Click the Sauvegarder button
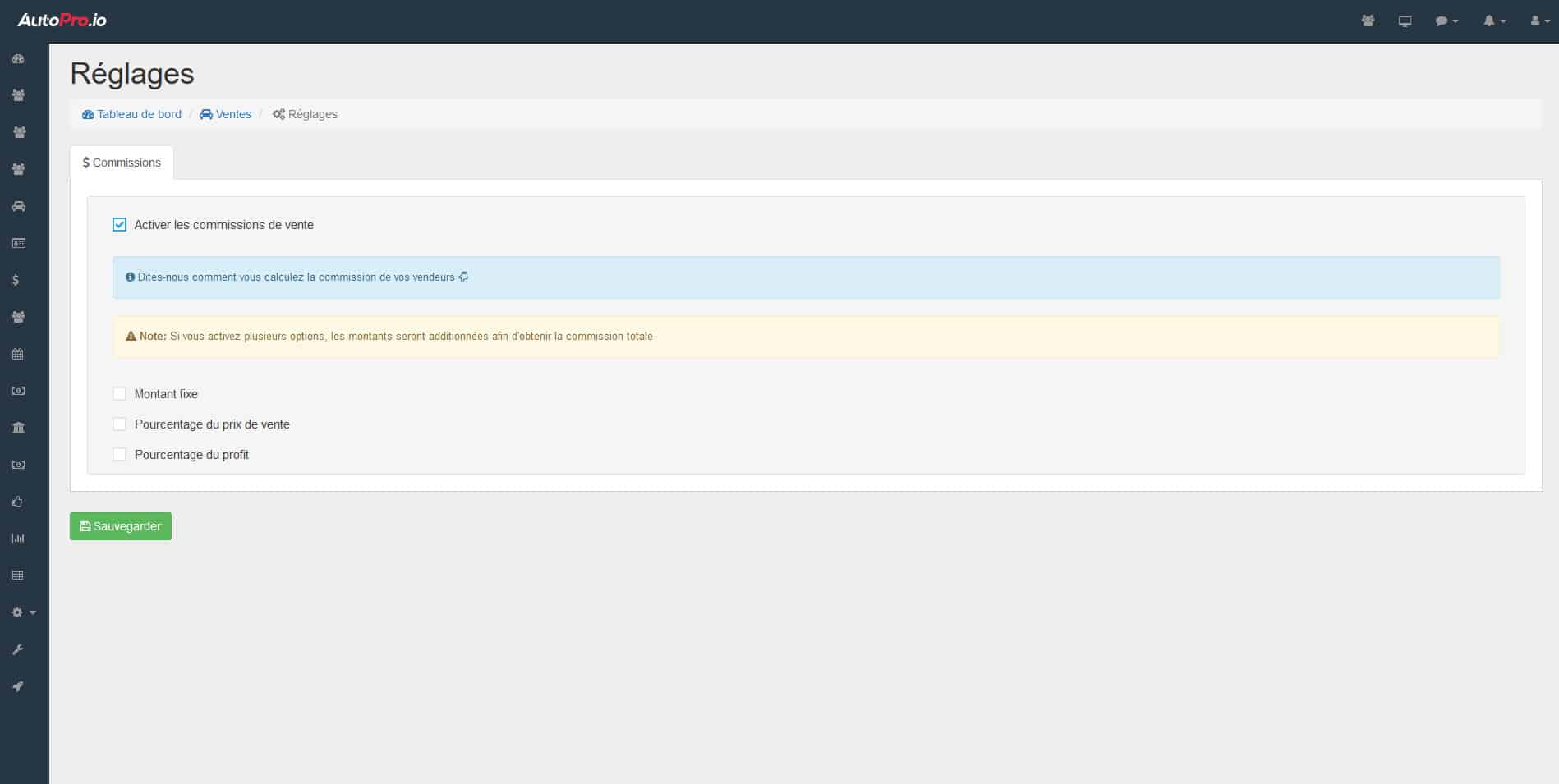1559x784 pixels. (x=121, y=526)
